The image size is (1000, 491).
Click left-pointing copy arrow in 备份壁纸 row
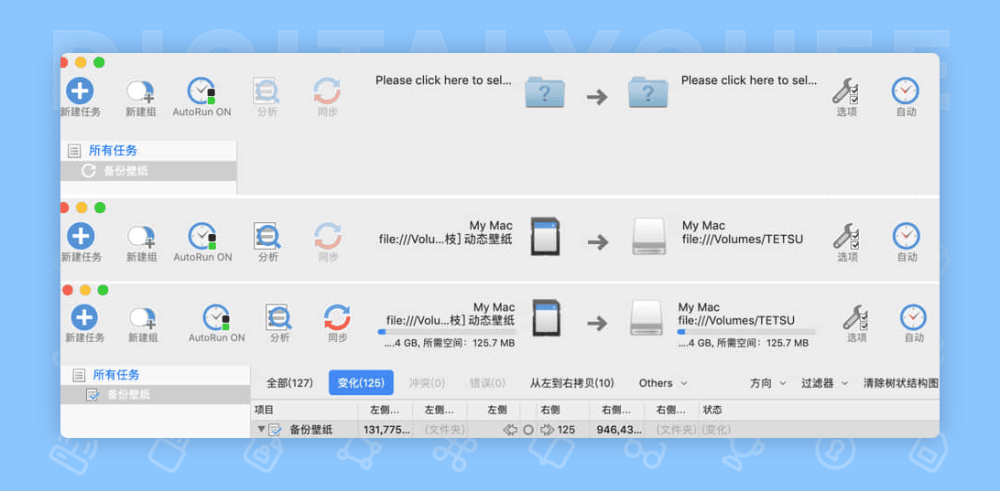coord(510,430)
